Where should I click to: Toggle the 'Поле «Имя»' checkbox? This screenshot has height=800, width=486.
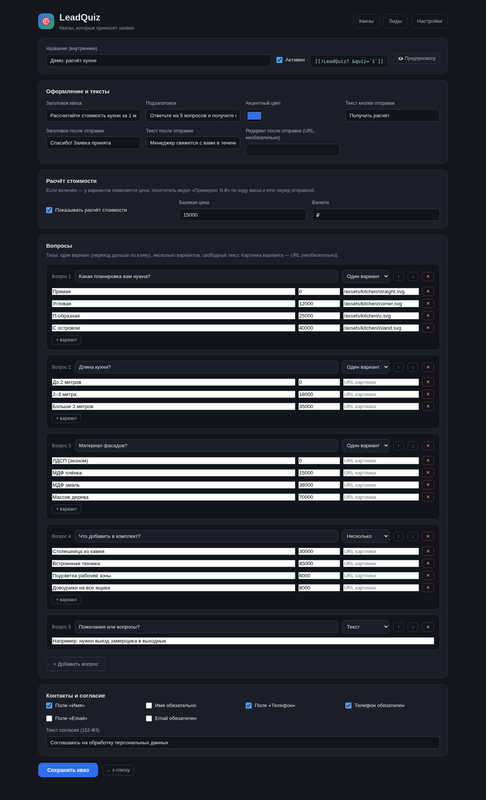[x=49, y=706]
